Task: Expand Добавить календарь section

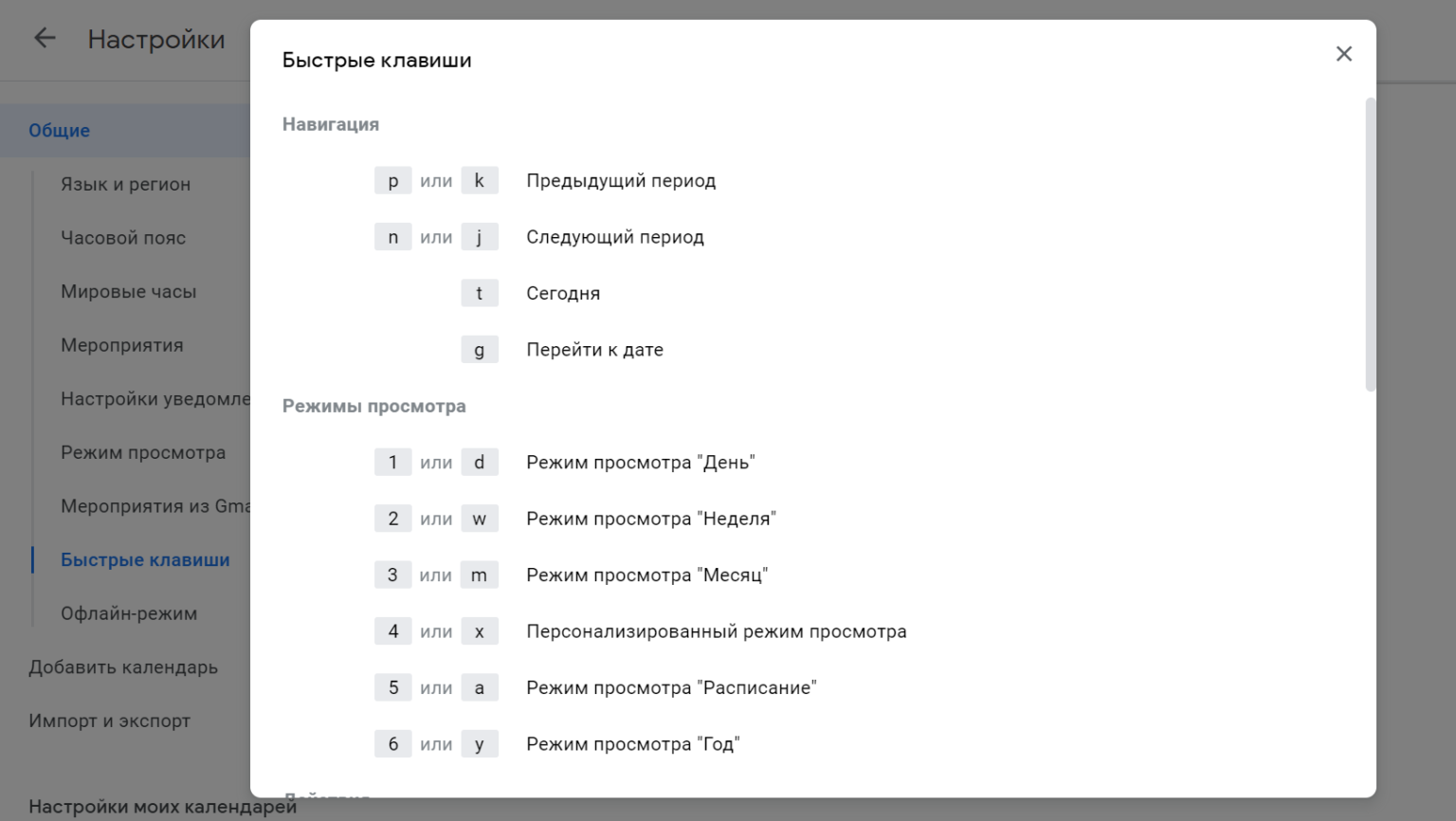Action: [123, 667]
